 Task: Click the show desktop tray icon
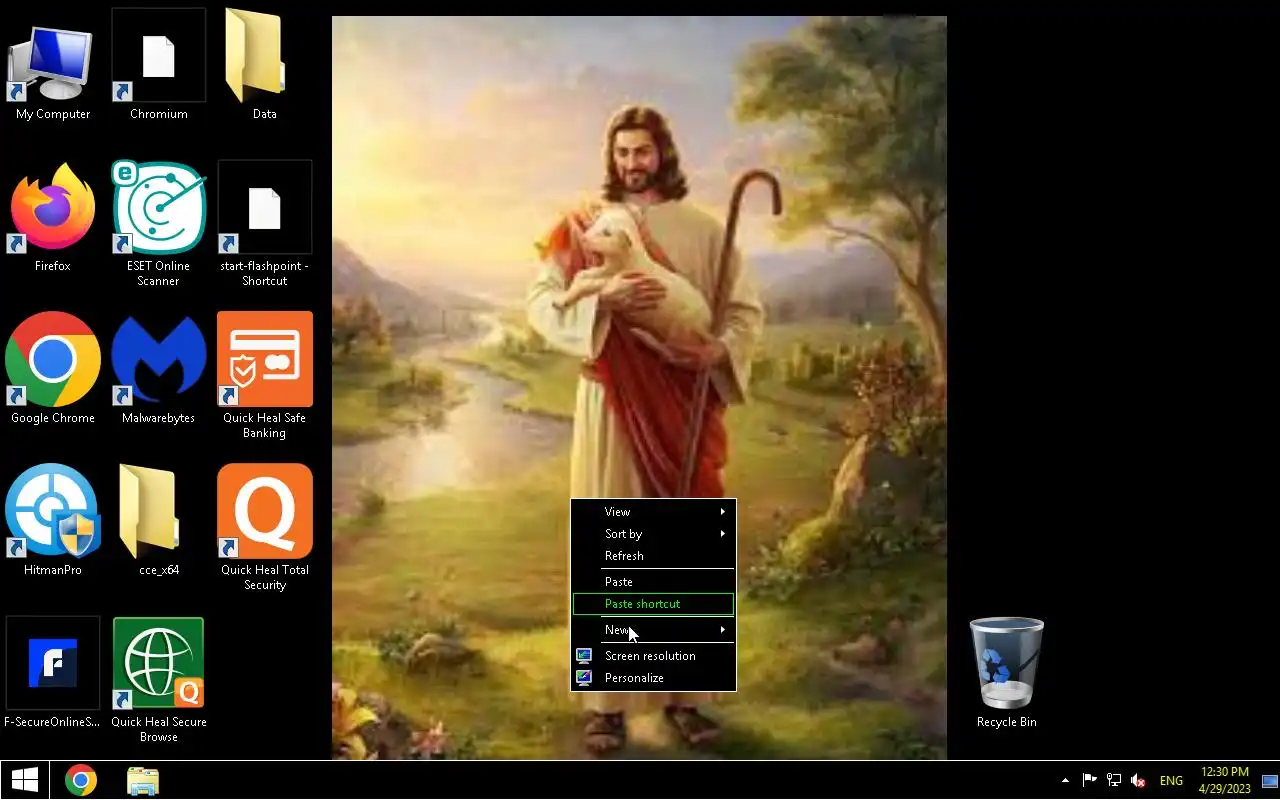point(1270,780)
